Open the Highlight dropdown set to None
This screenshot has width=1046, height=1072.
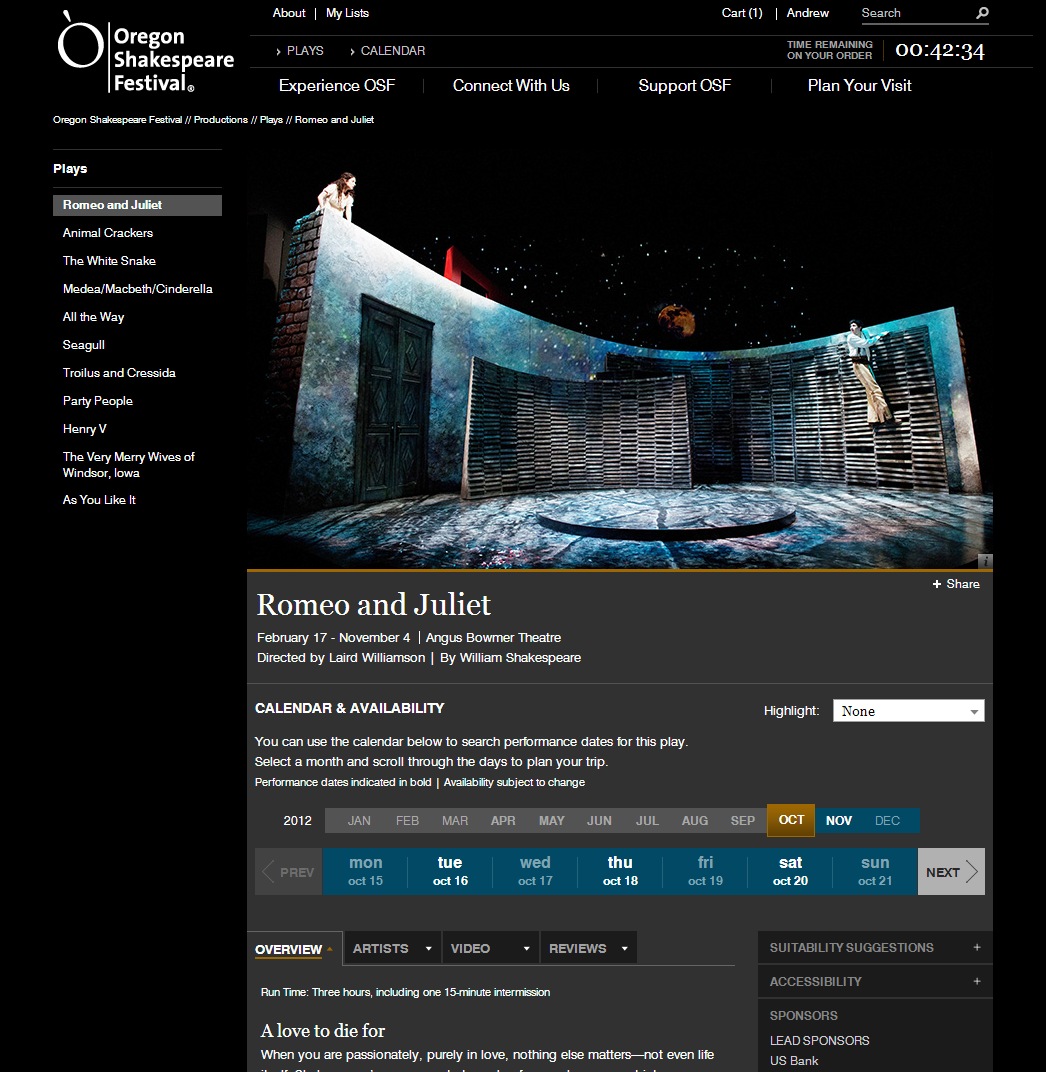click(909, 711)
